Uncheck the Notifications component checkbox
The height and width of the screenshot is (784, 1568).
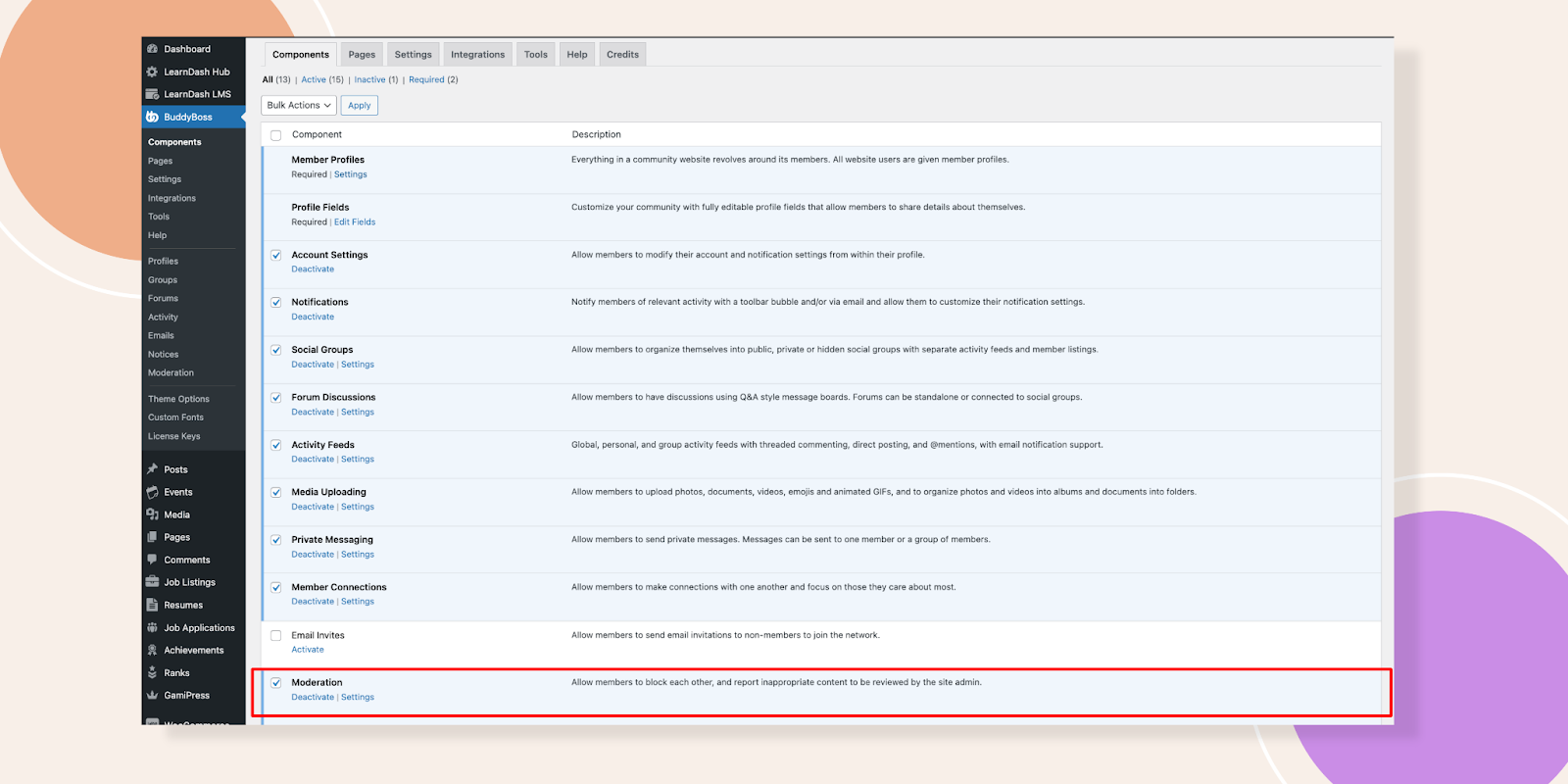276,303
